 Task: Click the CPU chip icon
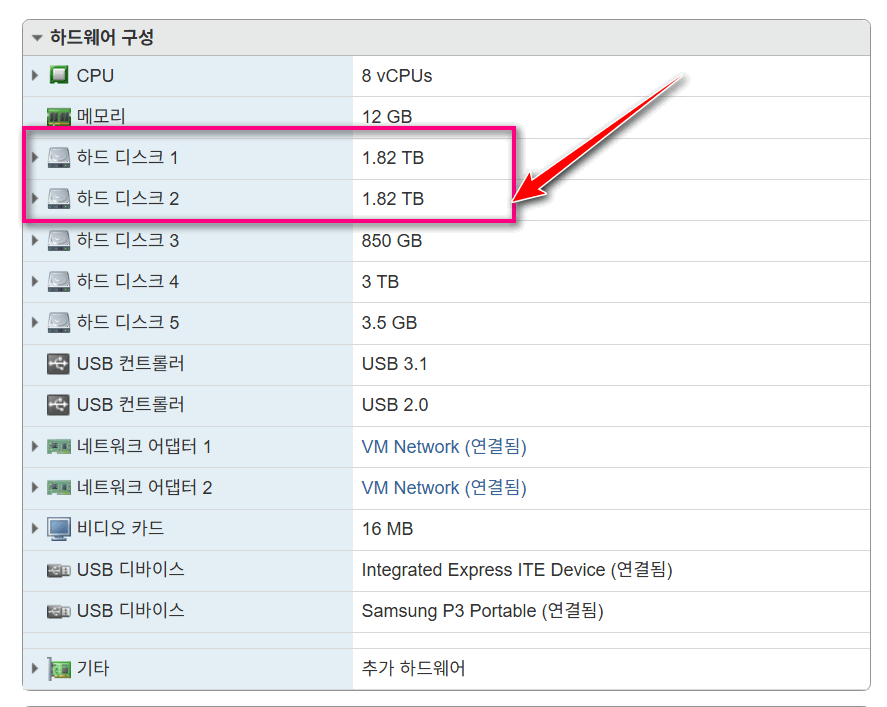59,75
